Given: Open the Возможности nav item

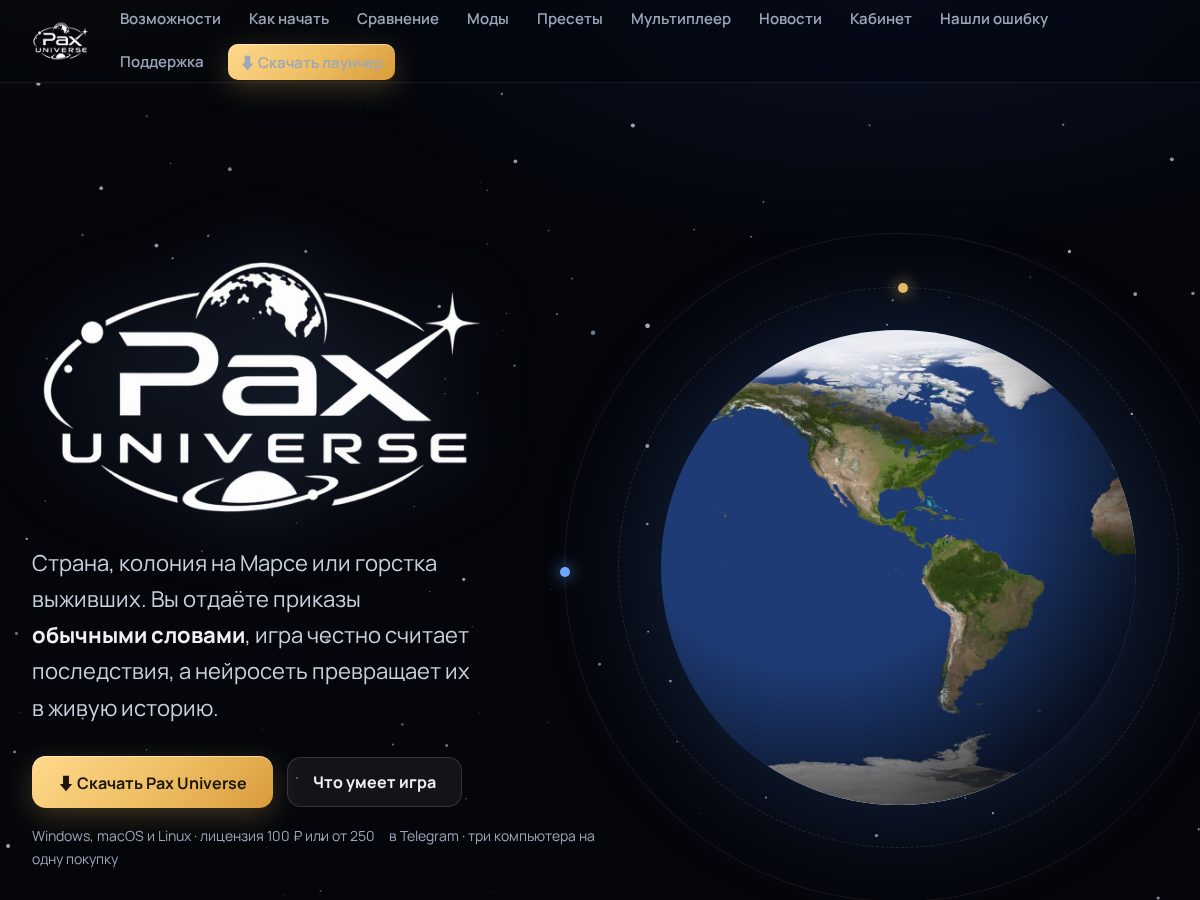Looking at the screenshot, I should [x=170, y=19].
